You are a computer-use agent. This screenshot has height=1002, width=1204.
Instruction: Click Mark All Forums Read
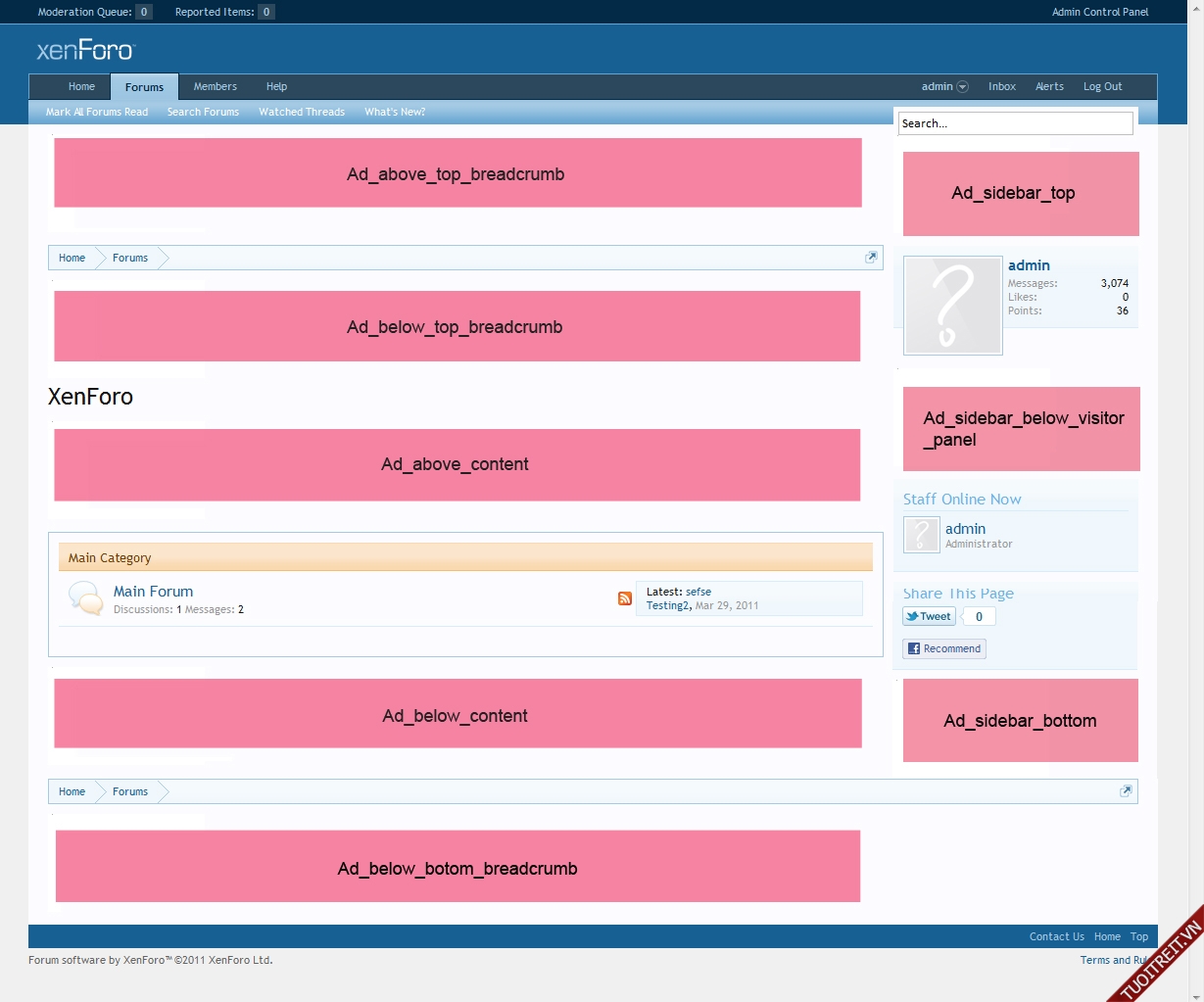click(x=97, y=113)
